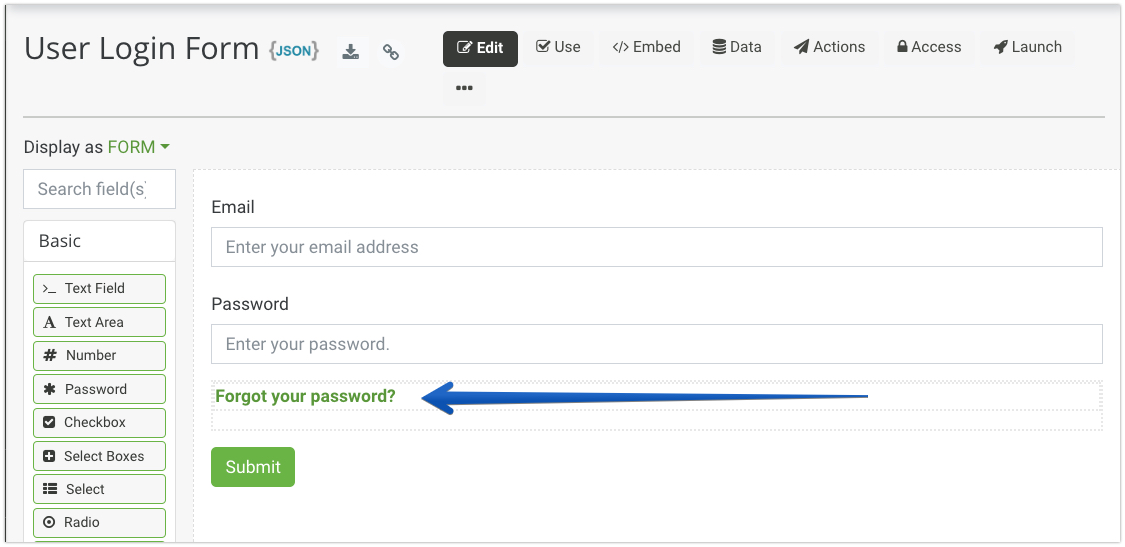Switch to the Embed tab
This screenshot has height=547, width=1125.
point(646,47)
